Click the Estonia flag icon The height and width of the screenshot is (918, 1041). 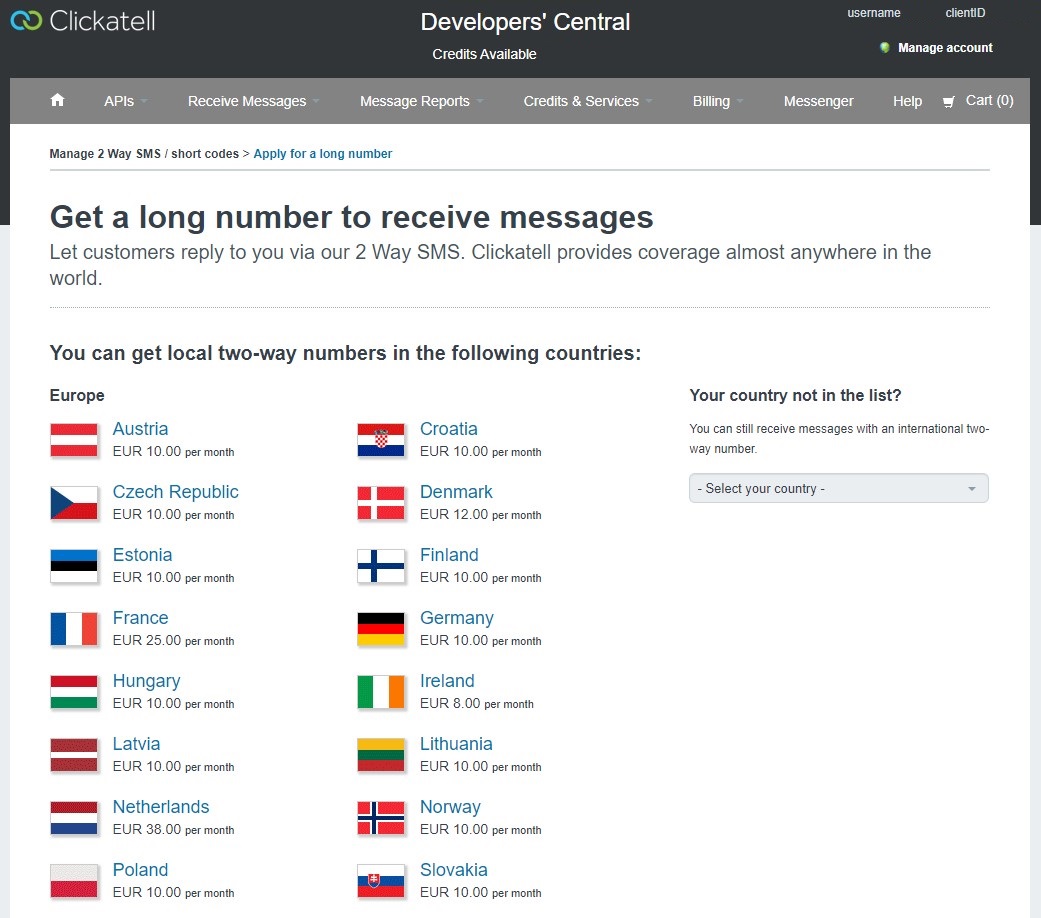coord(74,566)
